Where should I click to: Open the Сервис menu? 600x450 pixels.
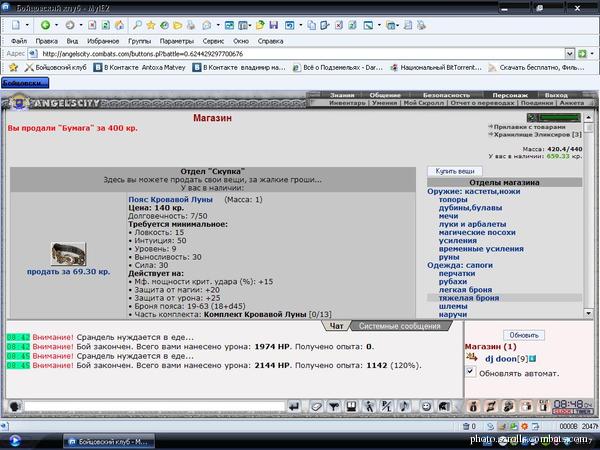tap(213, 41)
